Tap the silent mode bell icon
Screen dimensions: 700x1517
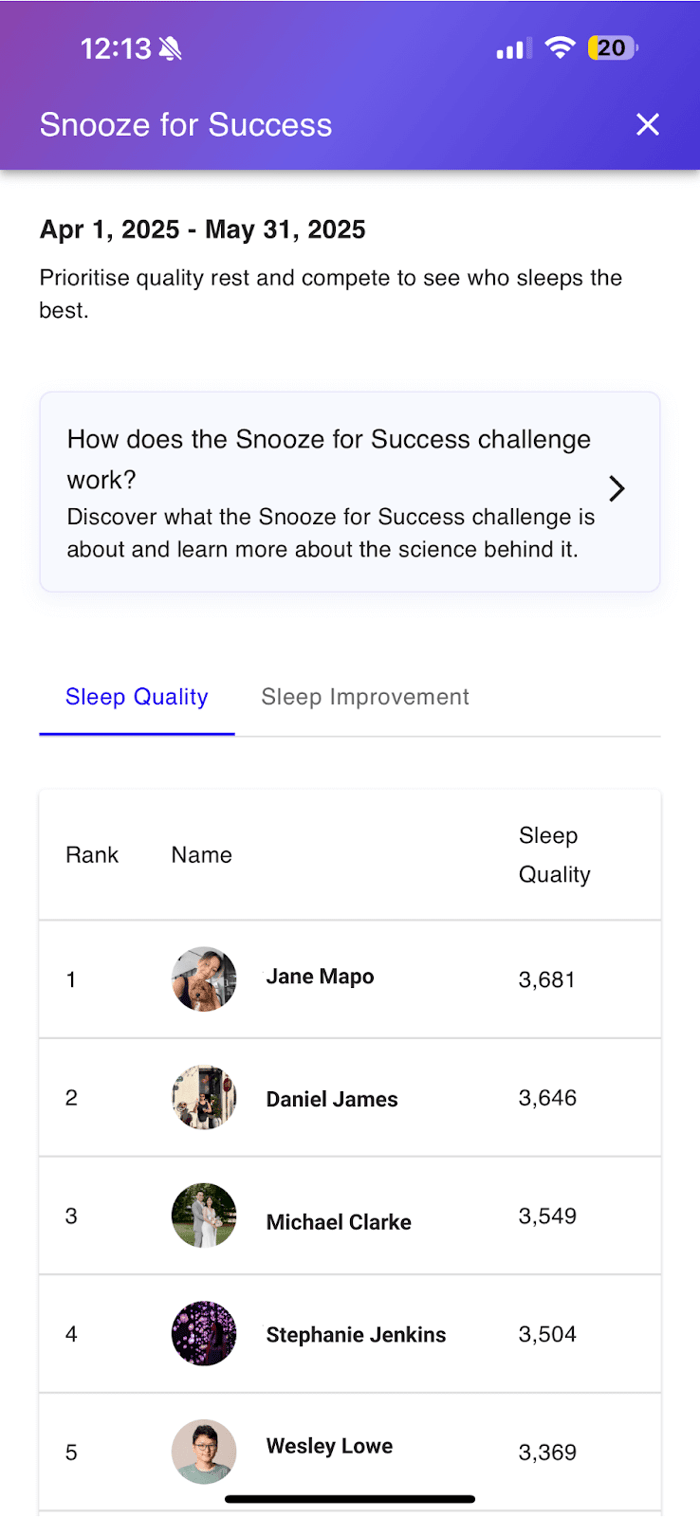click(x=171, y=49)
